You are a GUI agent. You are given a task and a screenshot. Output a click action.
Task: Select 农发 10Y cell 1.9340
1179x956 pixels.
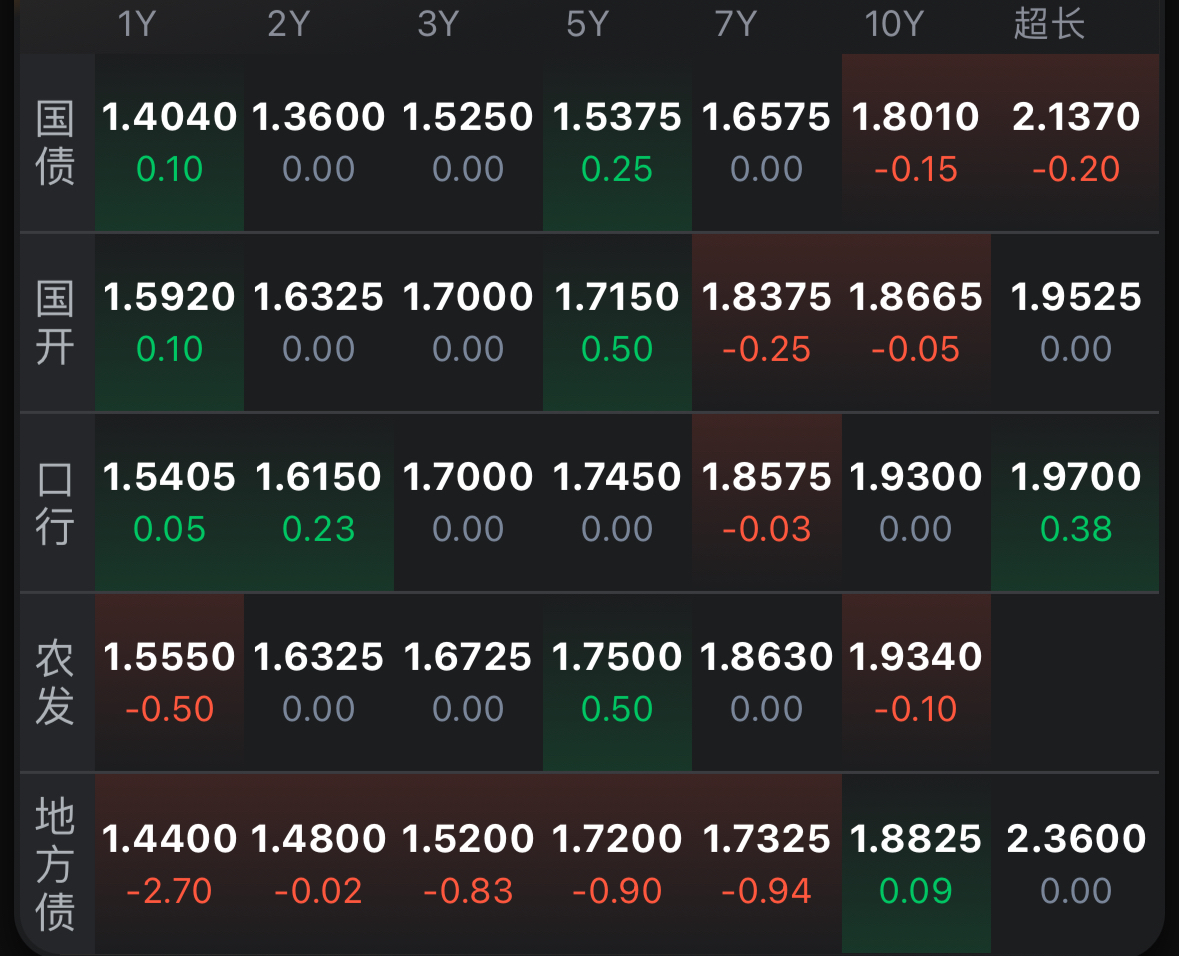(916, 682)
